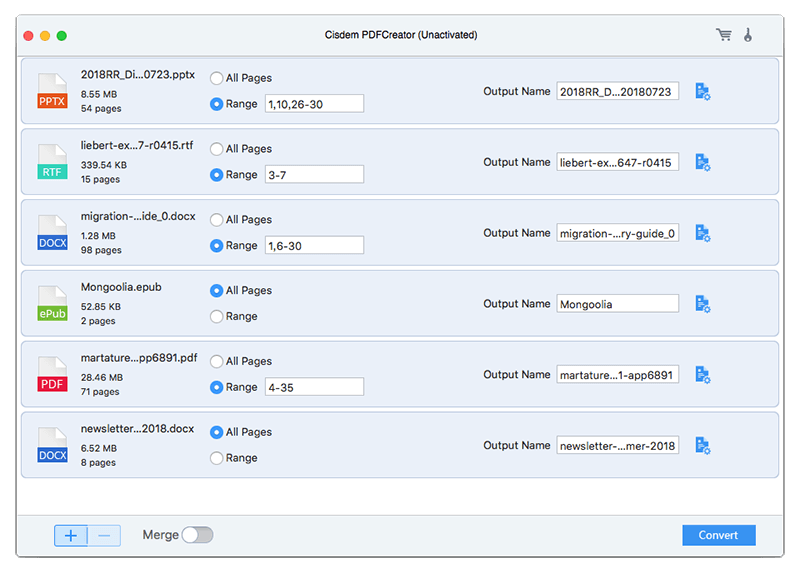
Task: Click the range field showing 1,6-30
Action: coord(314,245)
